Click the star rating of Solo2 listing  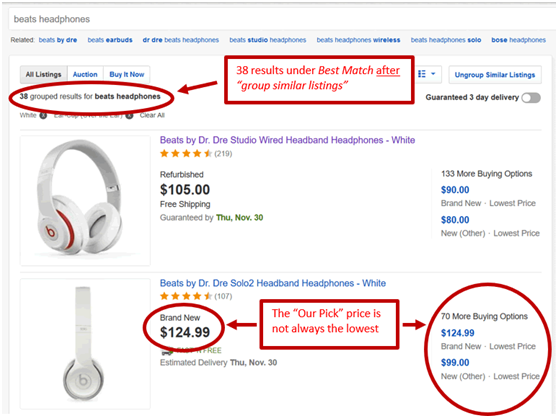tap(186, 296)
